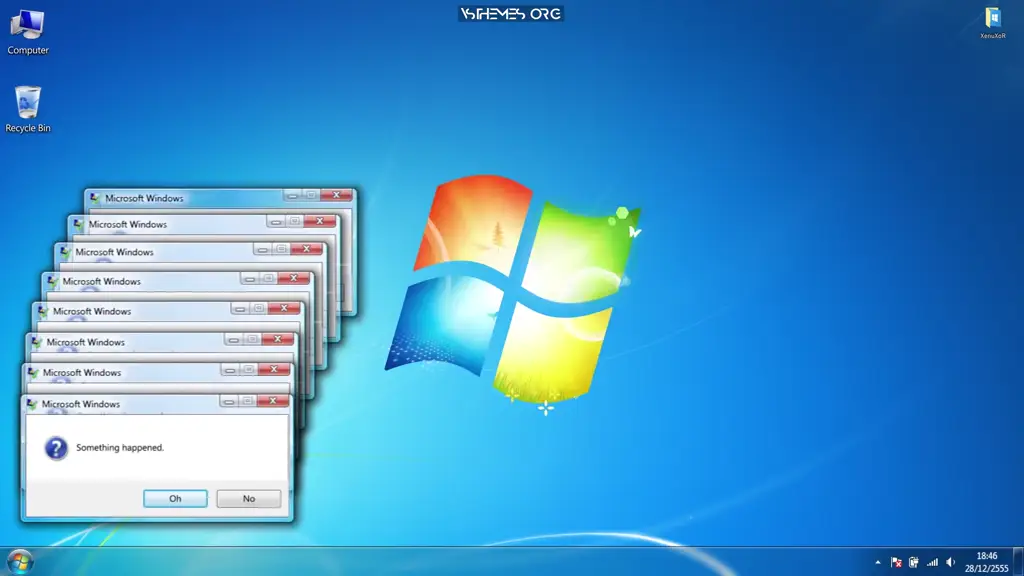The width and height of the screenshot is (1024, 576).
Task: Open the Safely Remove Hardware tray icon
Action: click(x=913, y=562)
